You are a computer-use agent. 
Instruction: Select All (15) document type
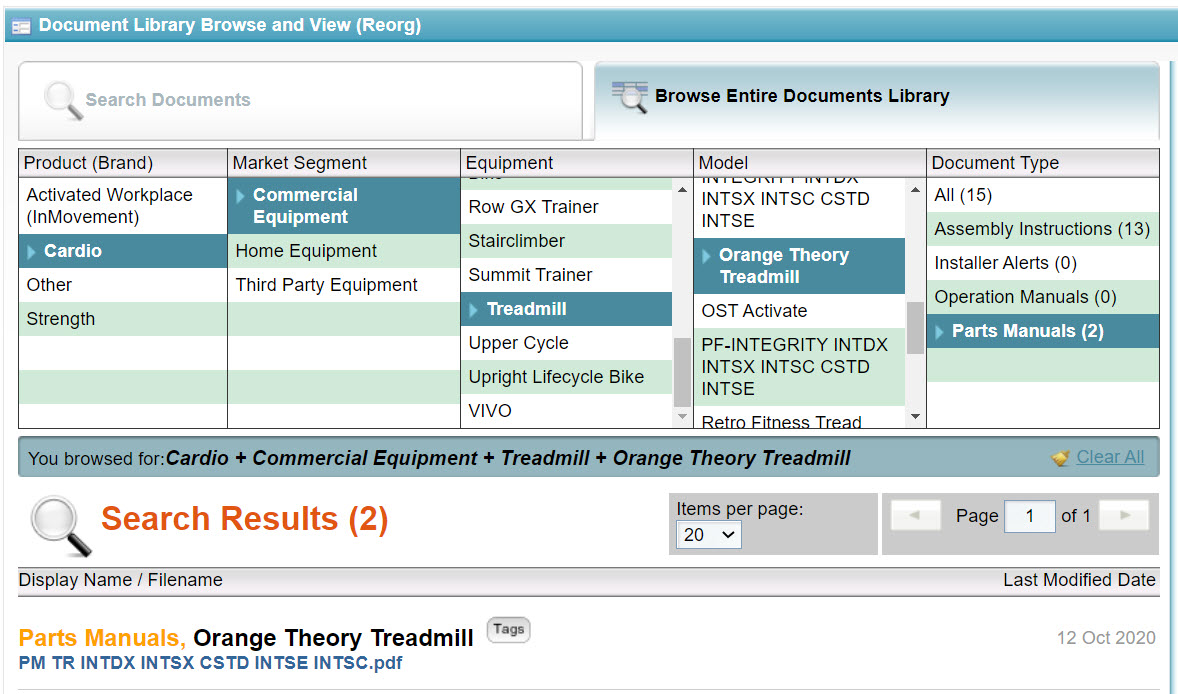point(1043,195)
